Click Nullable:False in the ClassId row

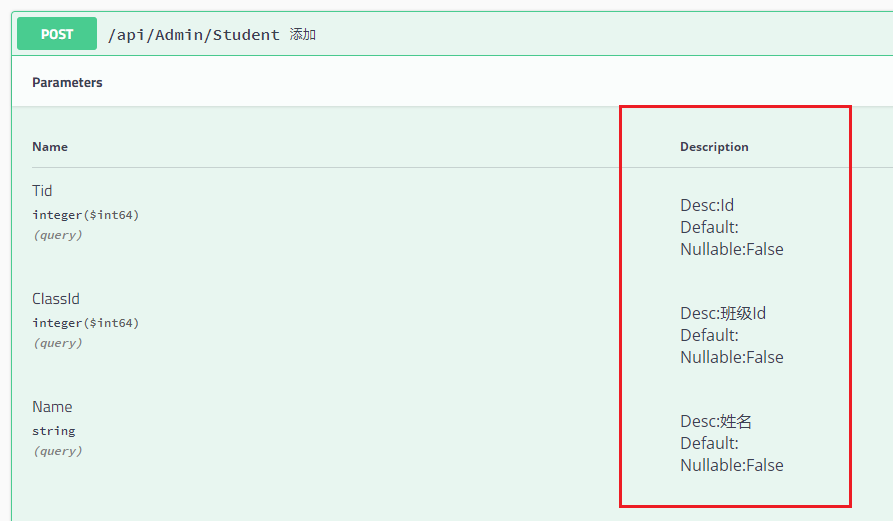(731, 357)
